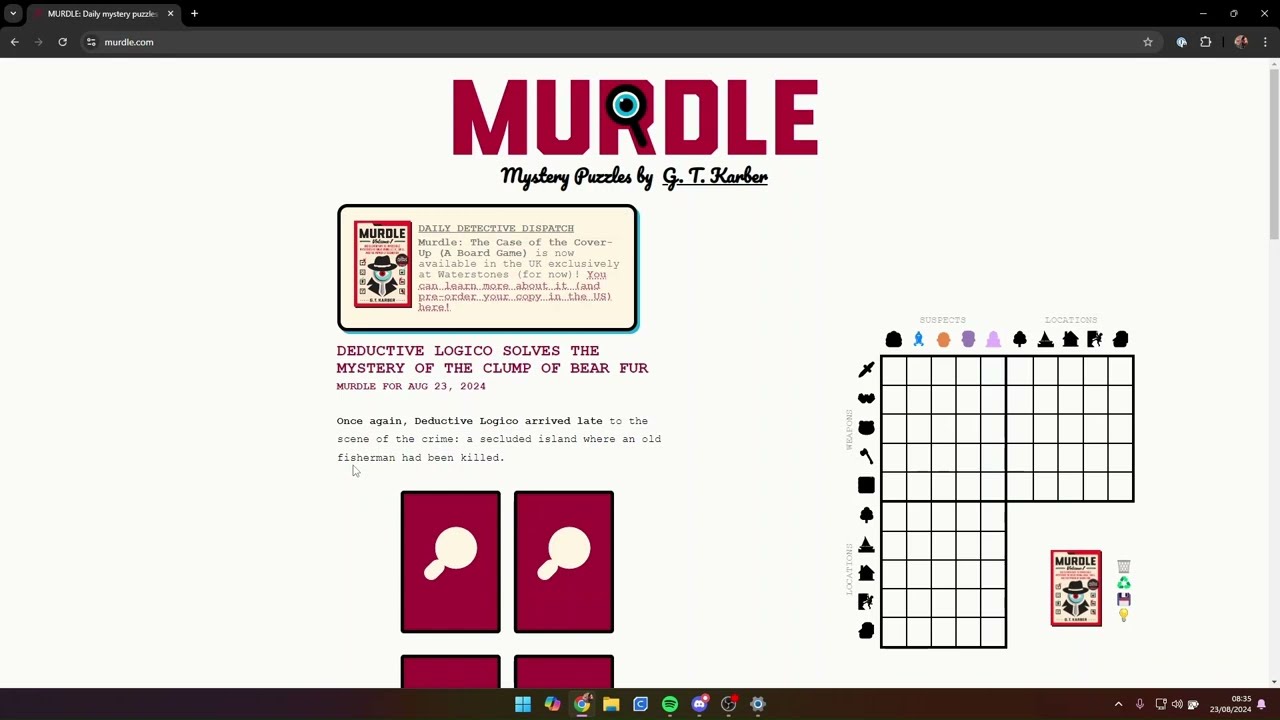Click the sailboat location icon in the row labels

pos(866,544)
